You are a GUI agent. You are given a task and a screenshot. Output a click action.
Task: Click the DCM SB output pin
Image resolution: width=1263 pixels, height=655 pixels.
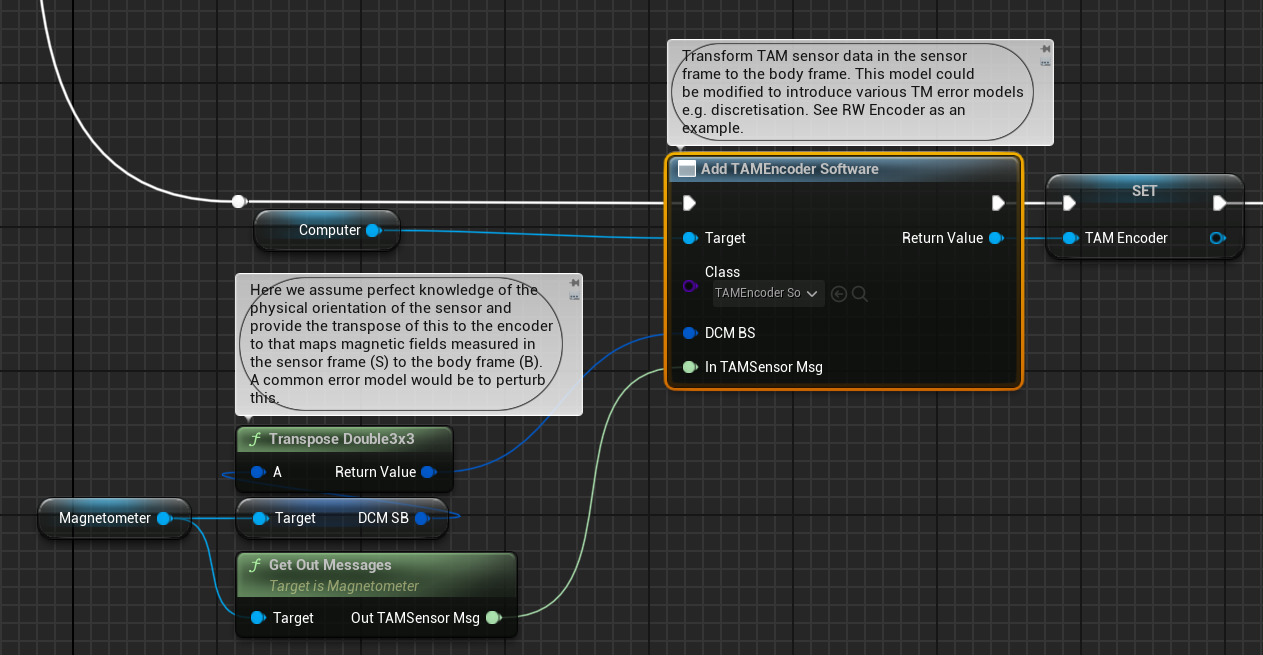click(x=422, y=518)
